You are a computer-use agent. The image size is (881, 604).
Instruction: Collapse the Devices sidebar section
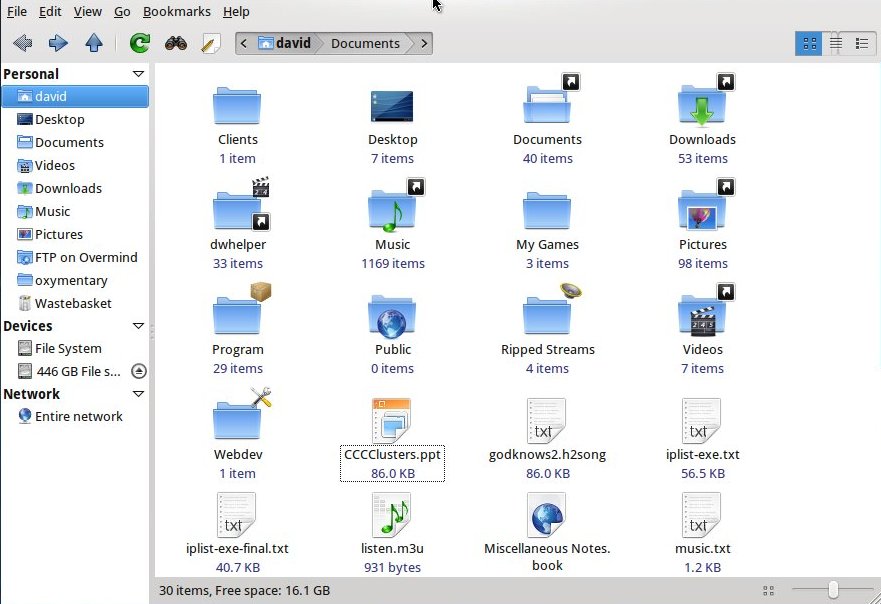point(138,326)
